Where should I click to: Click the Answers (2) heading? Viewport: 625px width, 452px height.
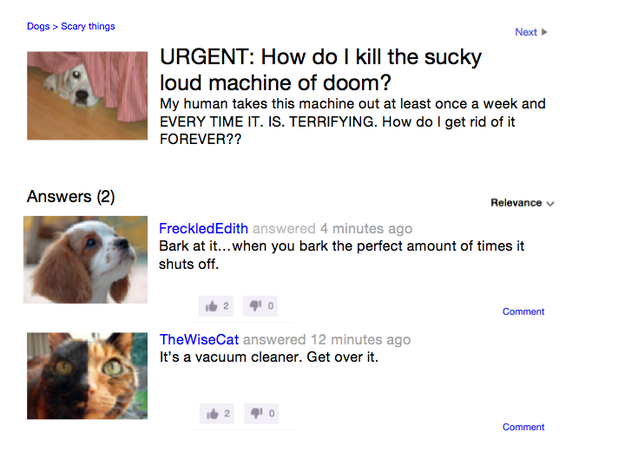coord(71,197)
